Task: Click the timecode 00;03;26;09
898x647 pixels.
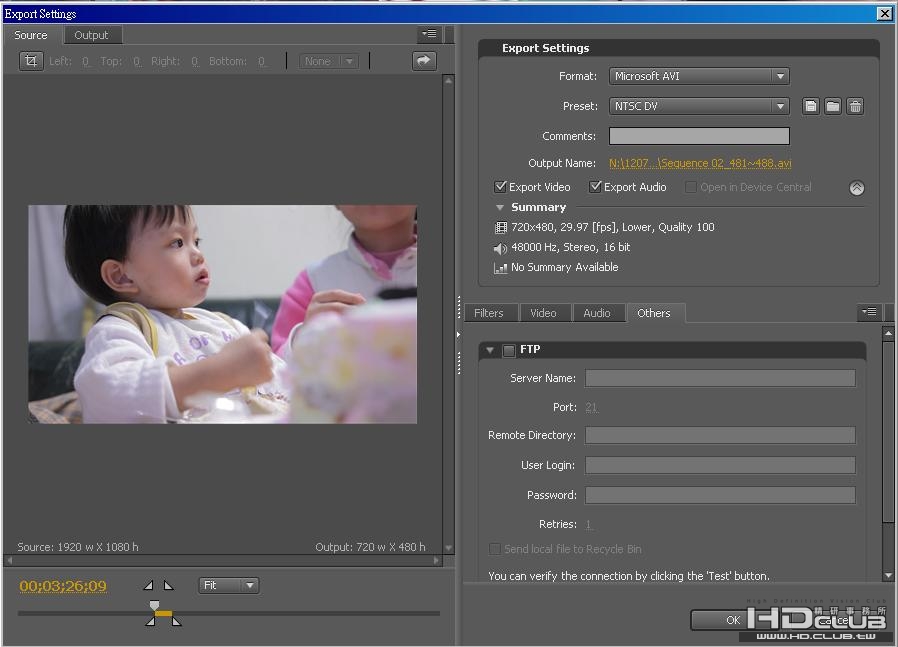Action: tap(63, 586)
